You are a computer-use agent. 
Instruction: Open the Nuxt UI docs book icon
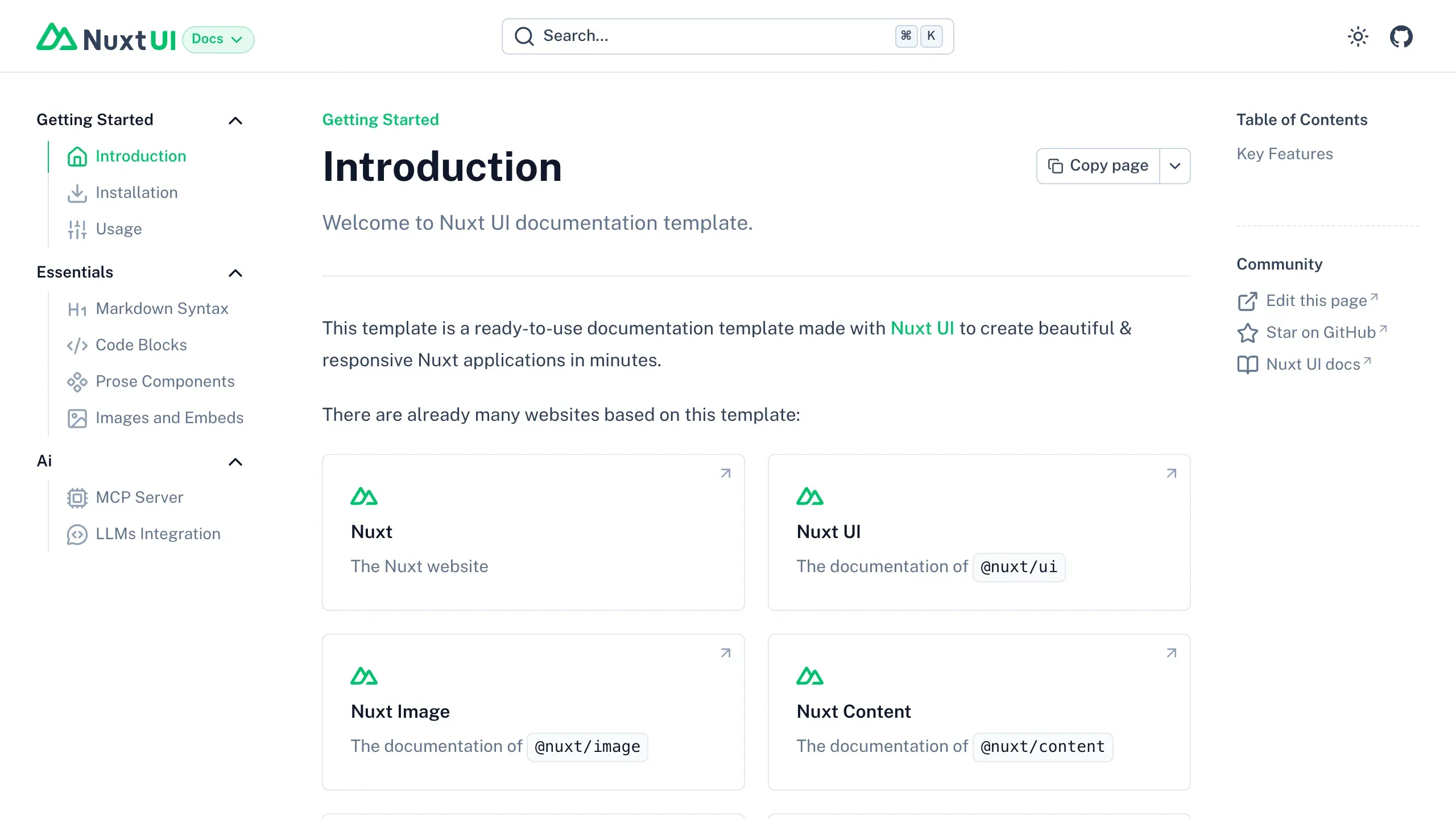pos(1247,365)
